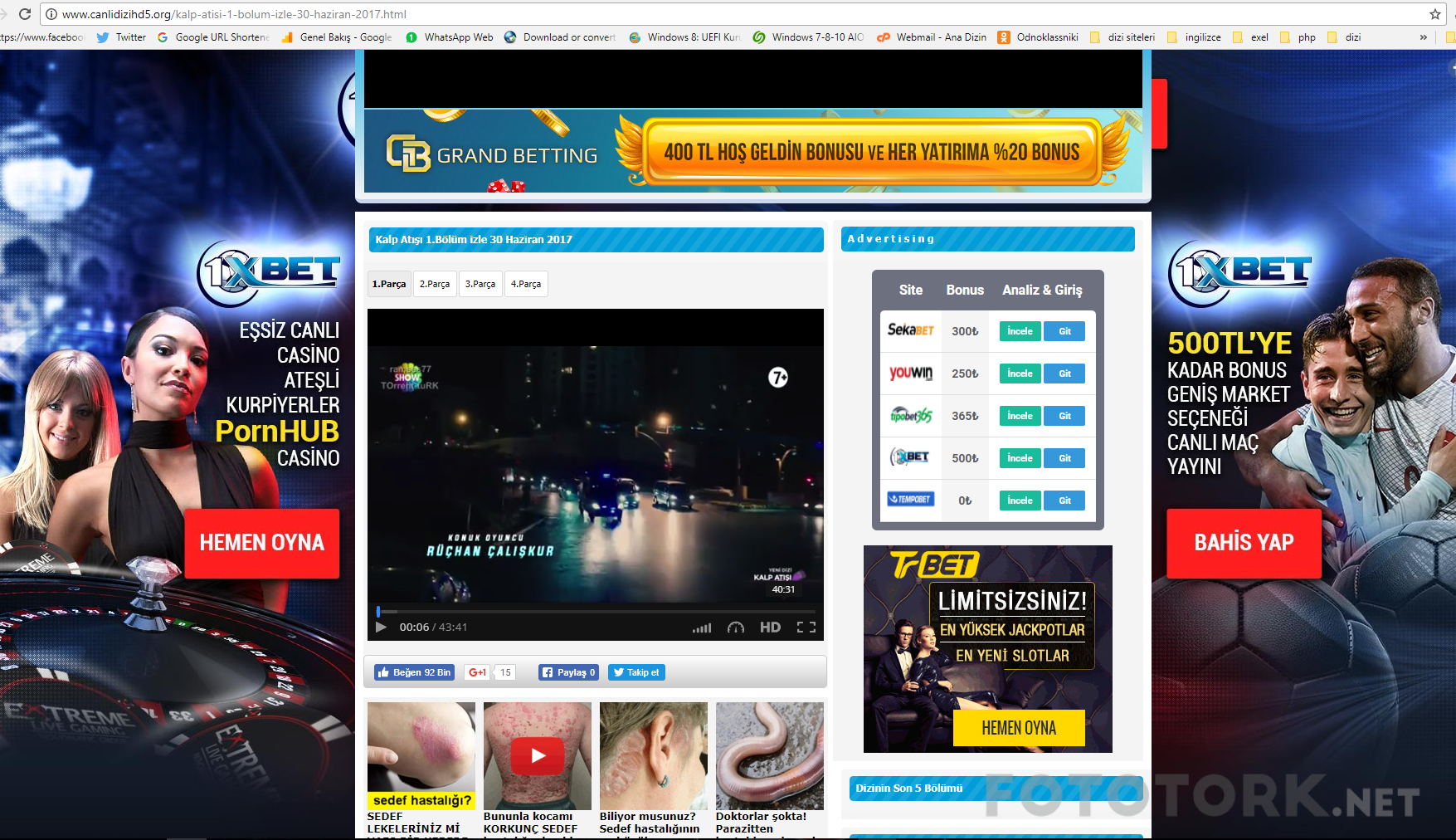This screenshot has height=840, width=1456.
Task: Click the Twitter Takip et button
Action: 636,672
